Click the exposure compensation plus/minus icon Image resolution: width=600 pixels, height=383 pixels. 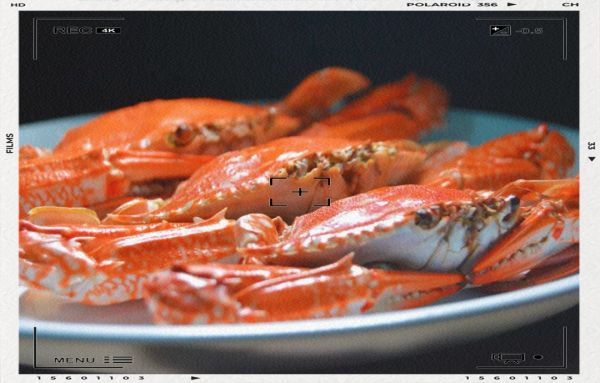(x=500, y=31)
